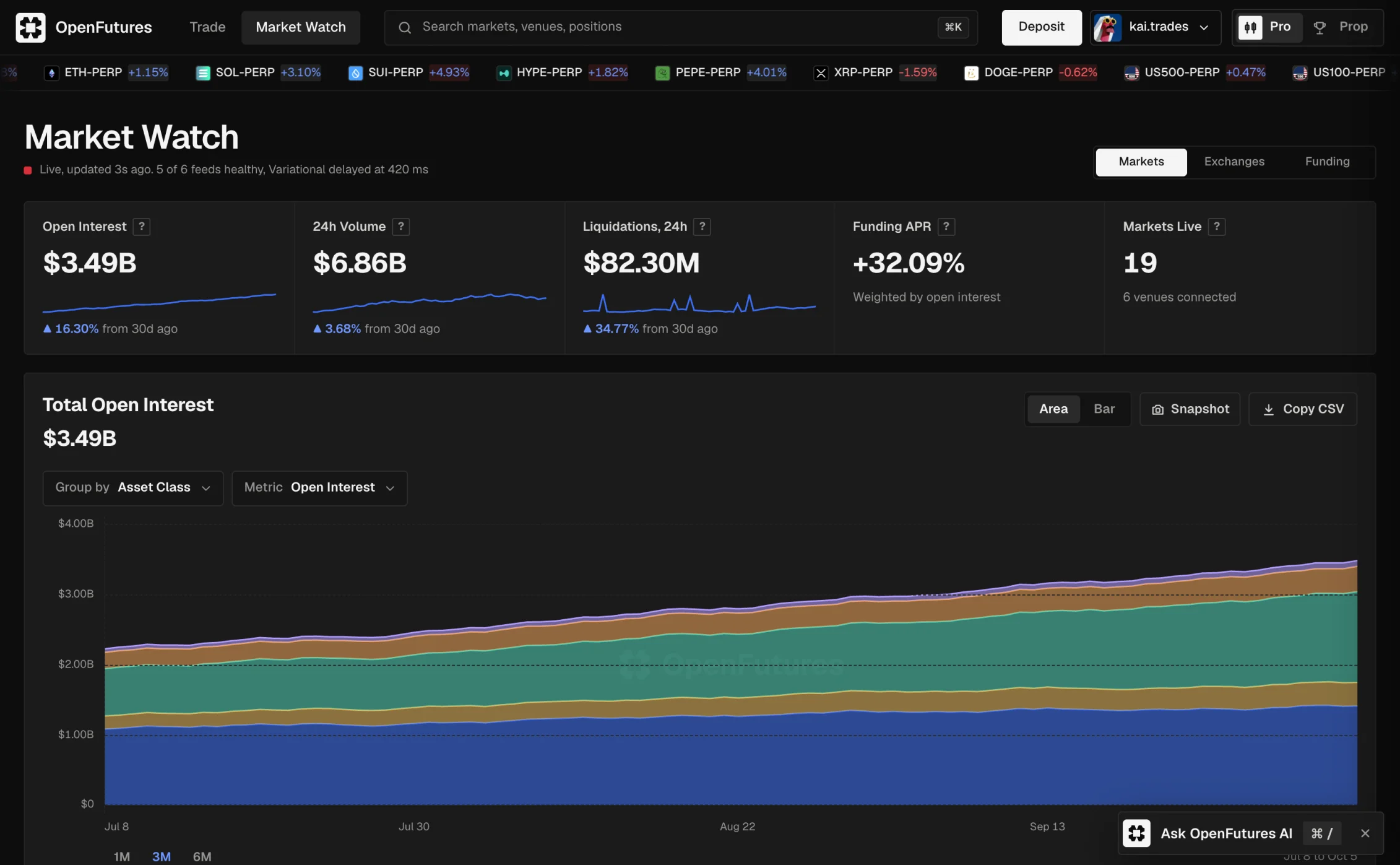Screen dimensions: 1400x865
Task: Open the Metric Open Interest dropdown
Action: (319, 488)
